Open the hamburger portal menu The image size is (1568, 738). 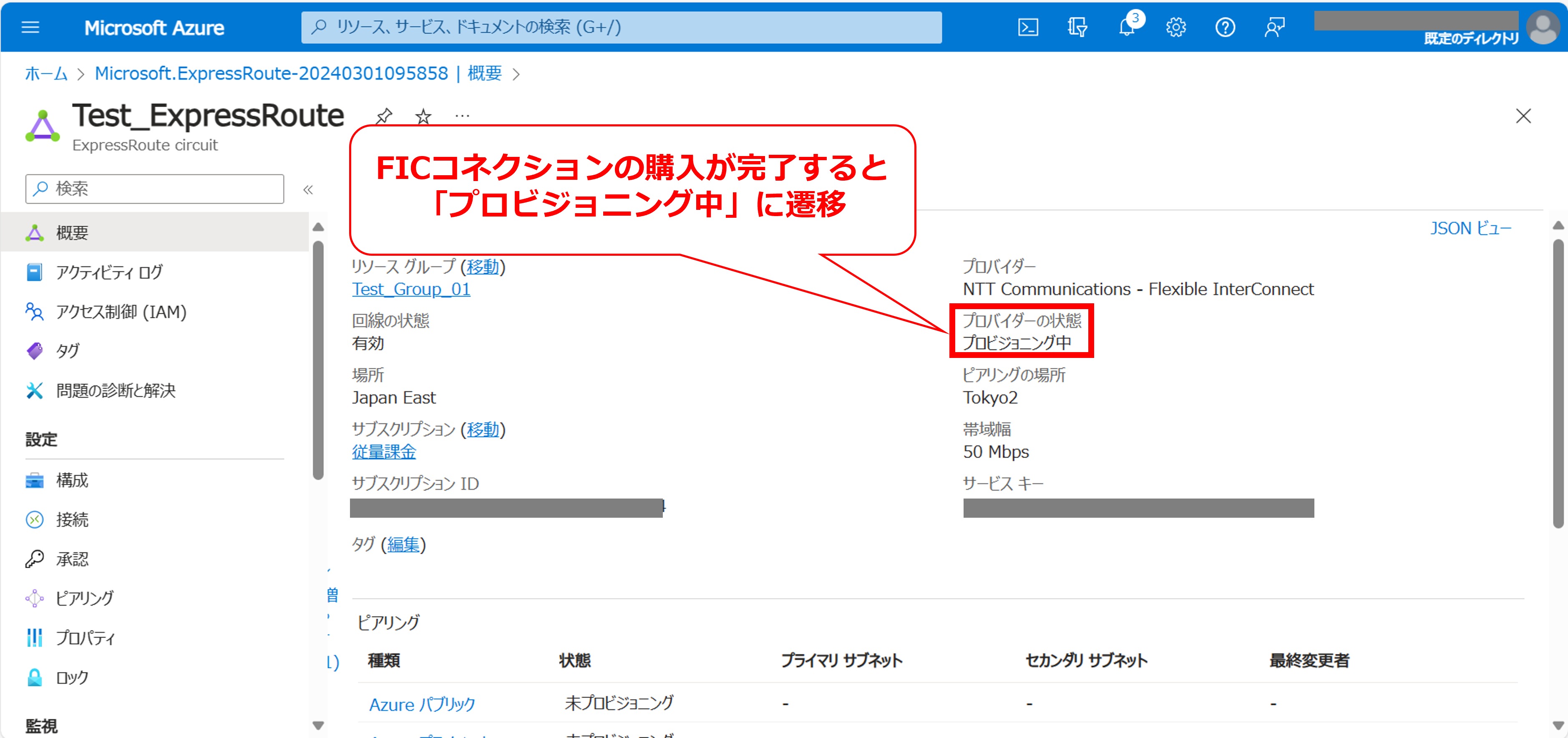30,28
